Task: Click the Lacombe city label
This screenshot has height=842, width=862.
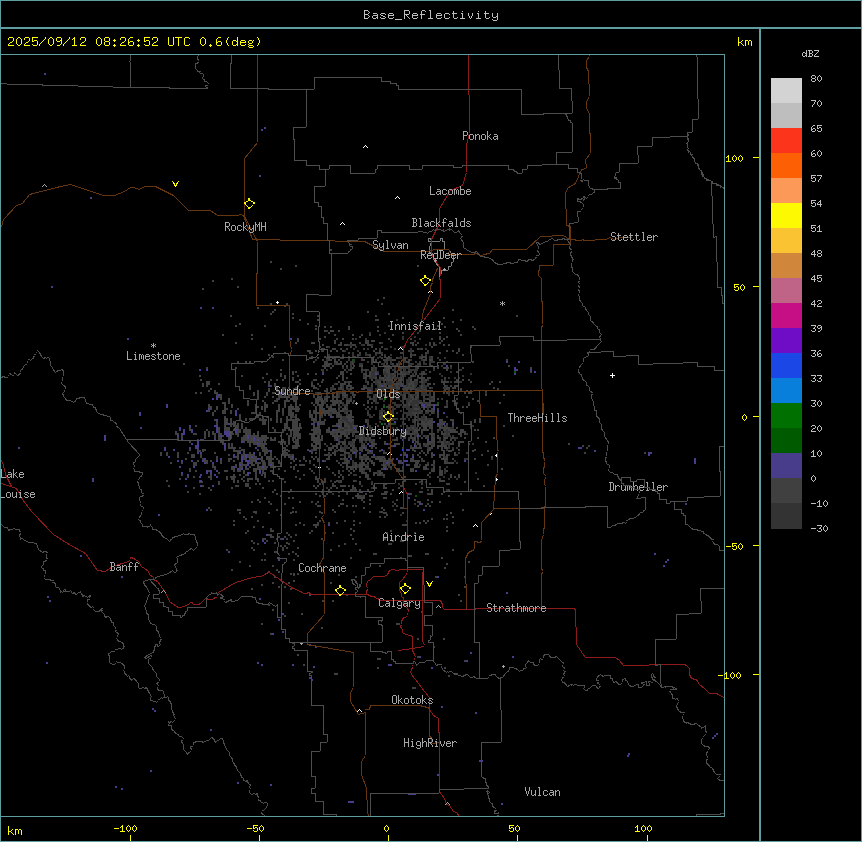Action: point(450,191)
